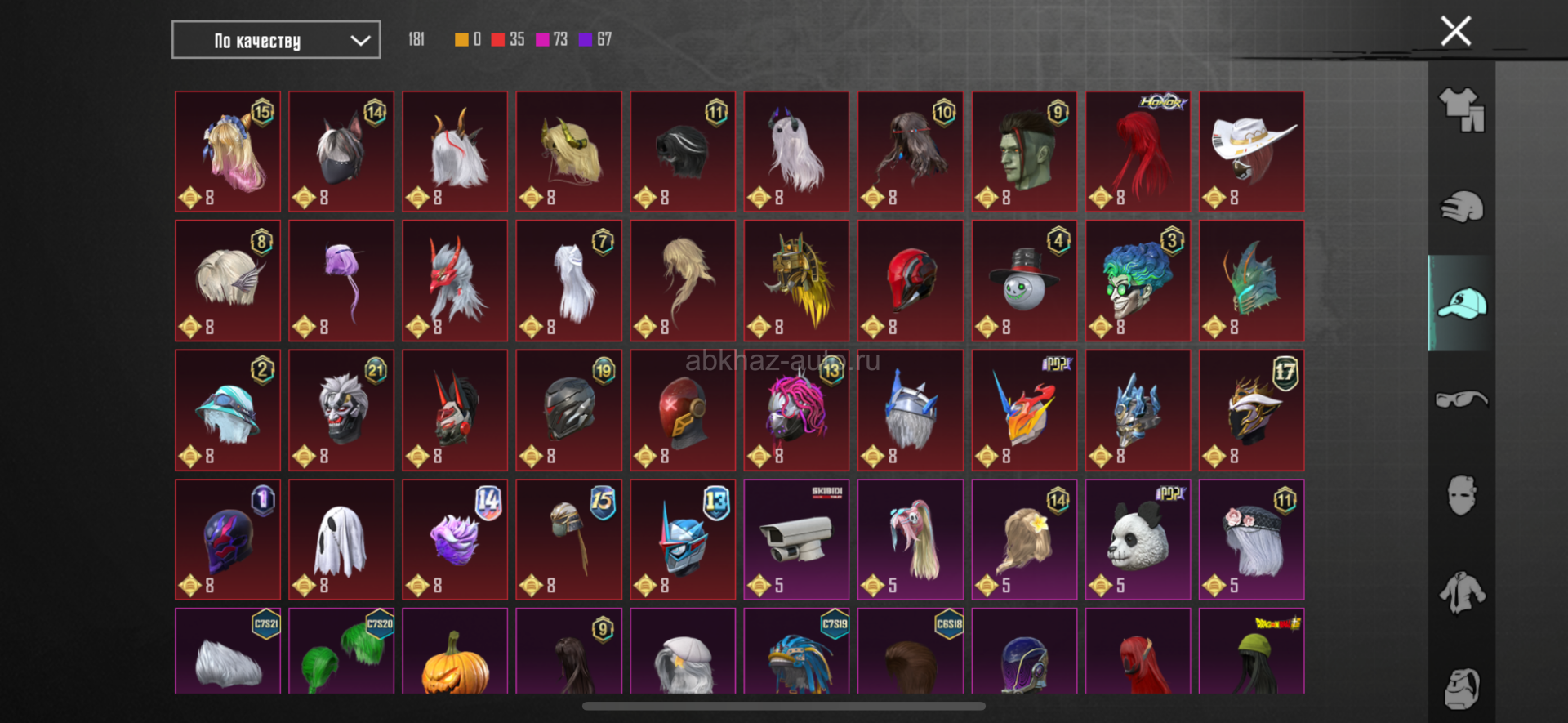The image size is (1568, 723).
Task: Select the cap headwear category icon
Action: (1462, 303)
